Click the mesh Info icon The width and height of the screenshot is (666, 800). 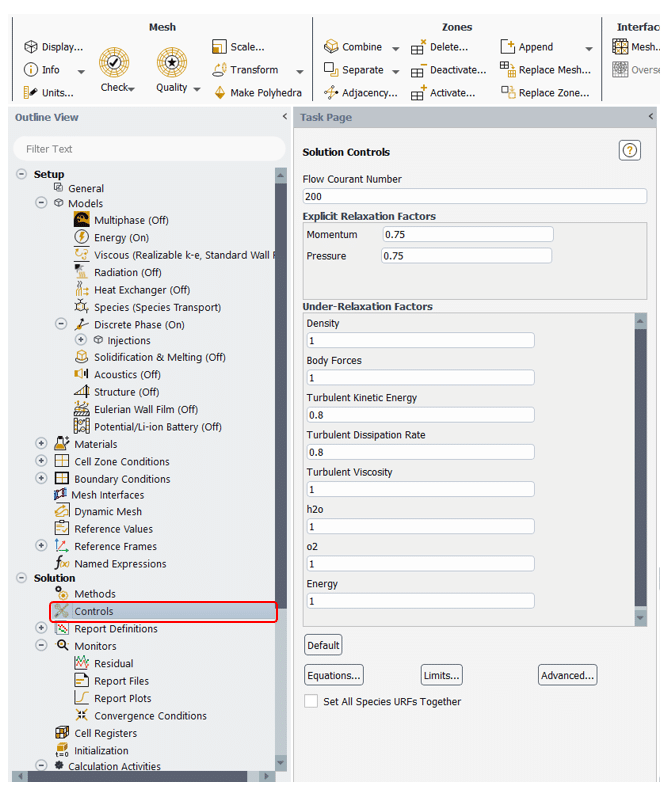(31, 70)
